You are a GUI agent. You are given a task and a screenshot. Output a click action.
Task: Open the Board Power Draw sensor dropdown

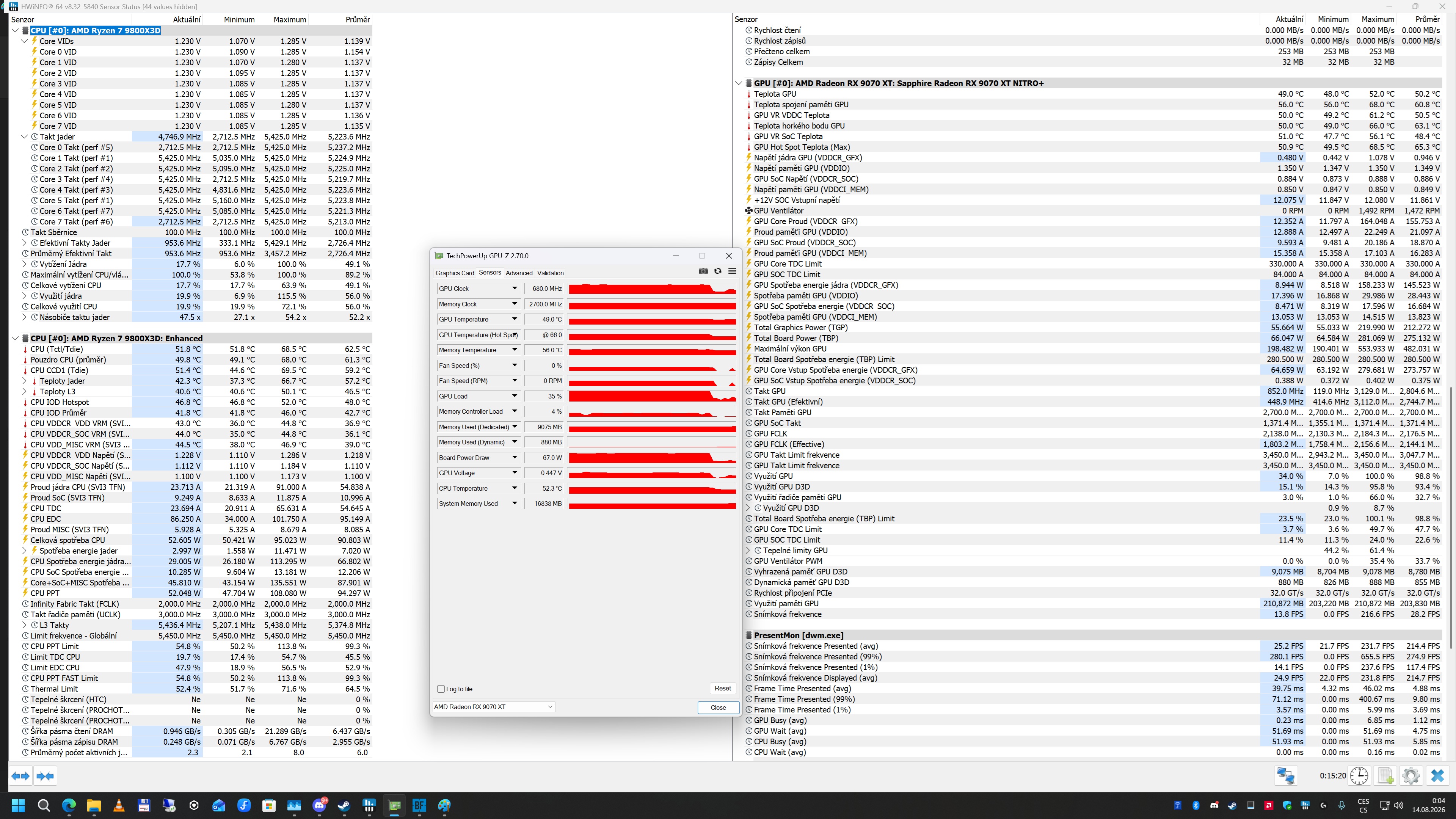(515, 458)
